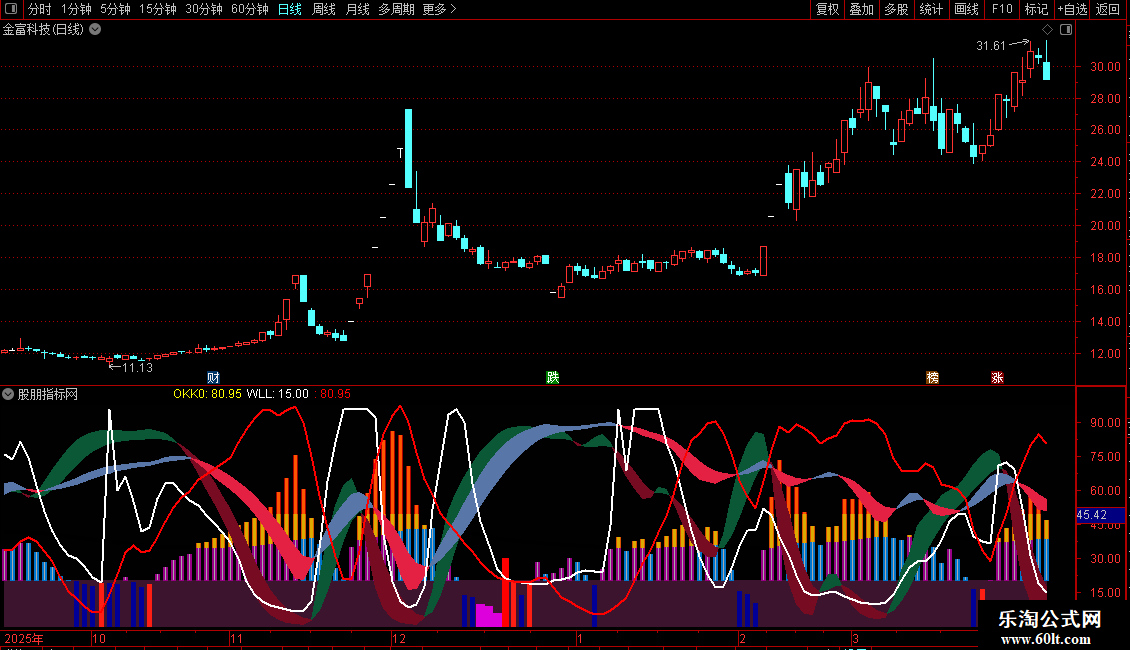1130x650 pixels.
Task: Open the 多股 multi-stock view
Action: [x=897, y=9]
